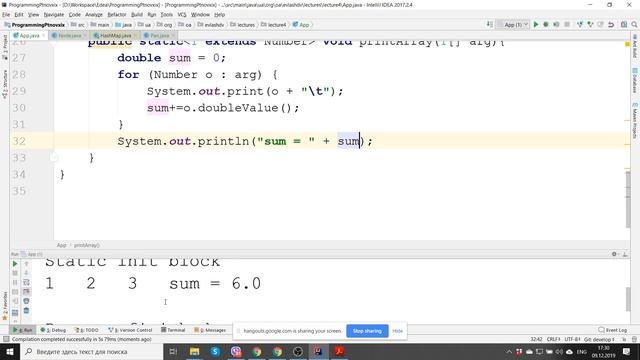The width and height of the screenshot is (640, 360).
Task: Click Stop sharing button
Action: (x=367, y=331)
